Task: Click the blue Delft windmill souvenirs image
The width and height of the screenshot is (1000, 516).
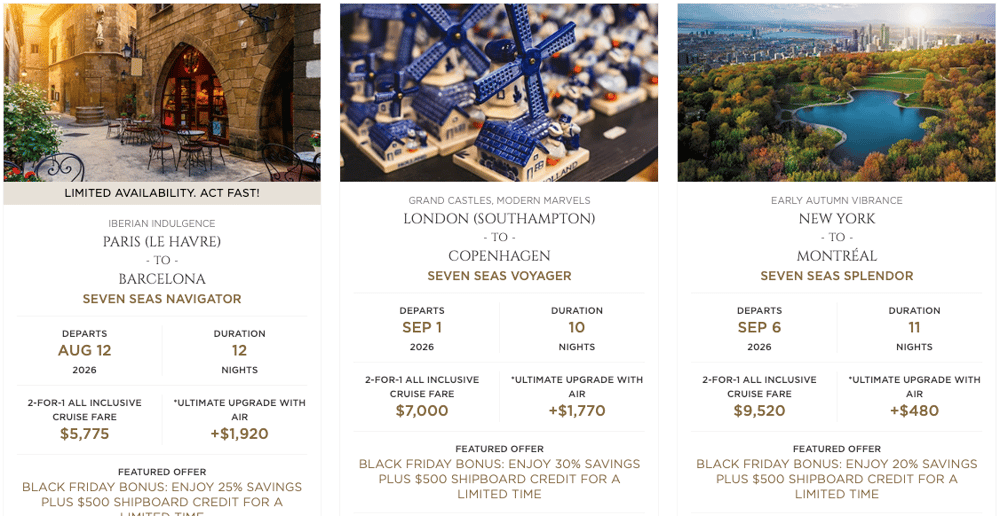Action: pos(499,92)
